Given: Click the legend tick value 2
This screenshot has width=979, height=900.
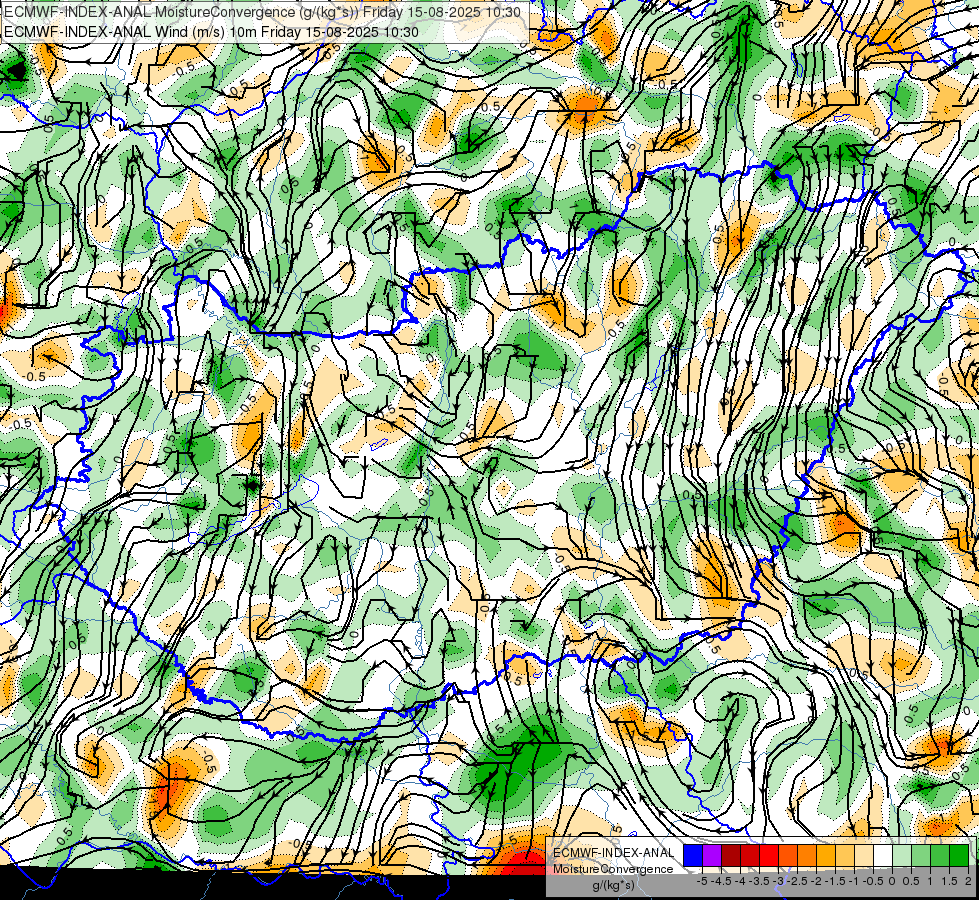Looking at the screenshot, I should tap(968, 881).
